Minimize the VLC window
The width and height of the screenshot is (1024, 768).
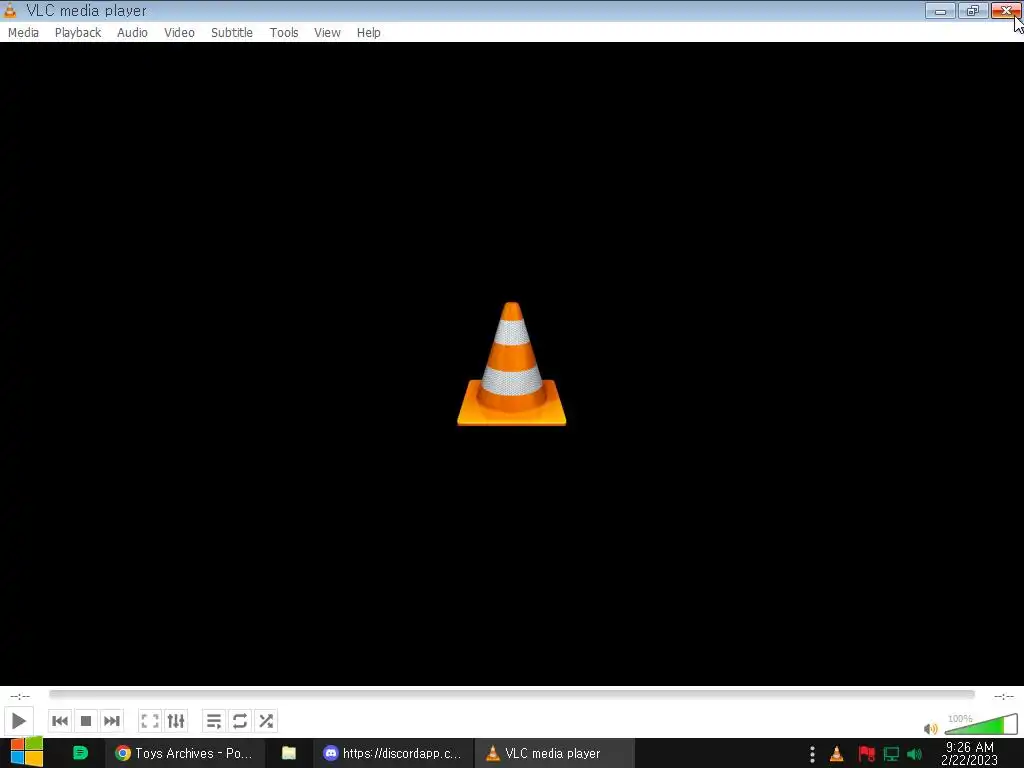940,10
